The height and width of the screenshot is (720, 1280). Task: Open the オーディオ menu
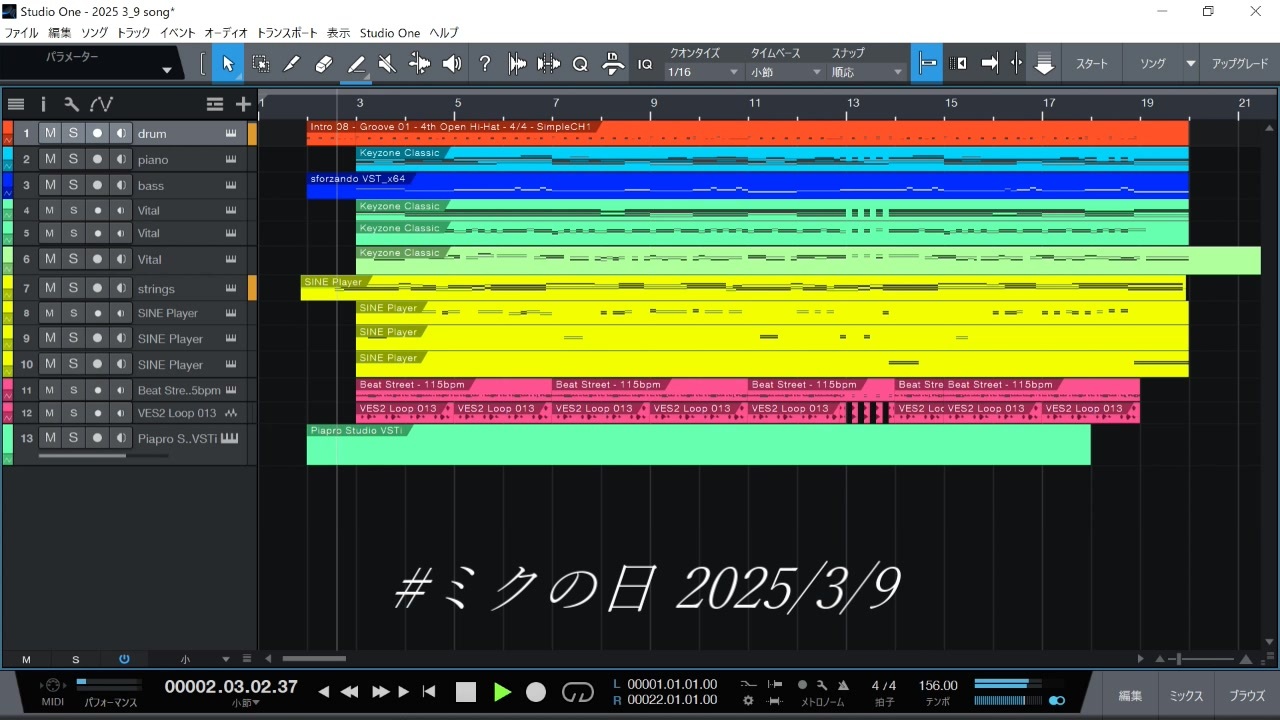(226, 33)
